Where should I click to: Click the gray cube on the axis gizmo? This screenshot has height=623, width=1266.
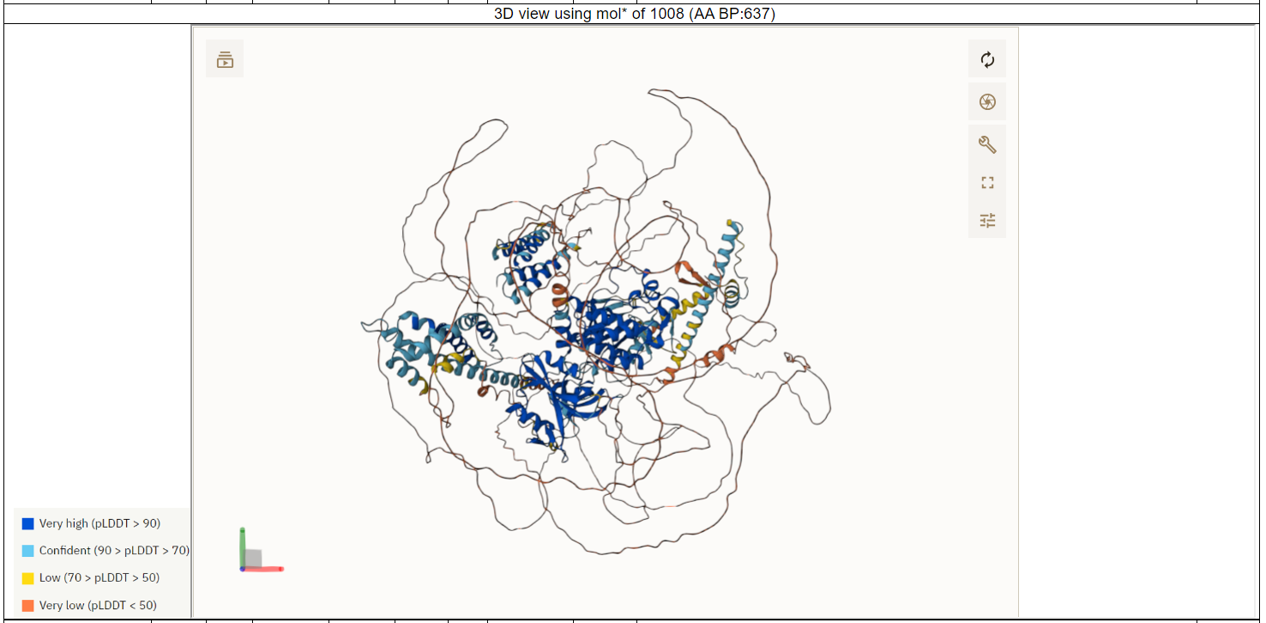point(254,557)
